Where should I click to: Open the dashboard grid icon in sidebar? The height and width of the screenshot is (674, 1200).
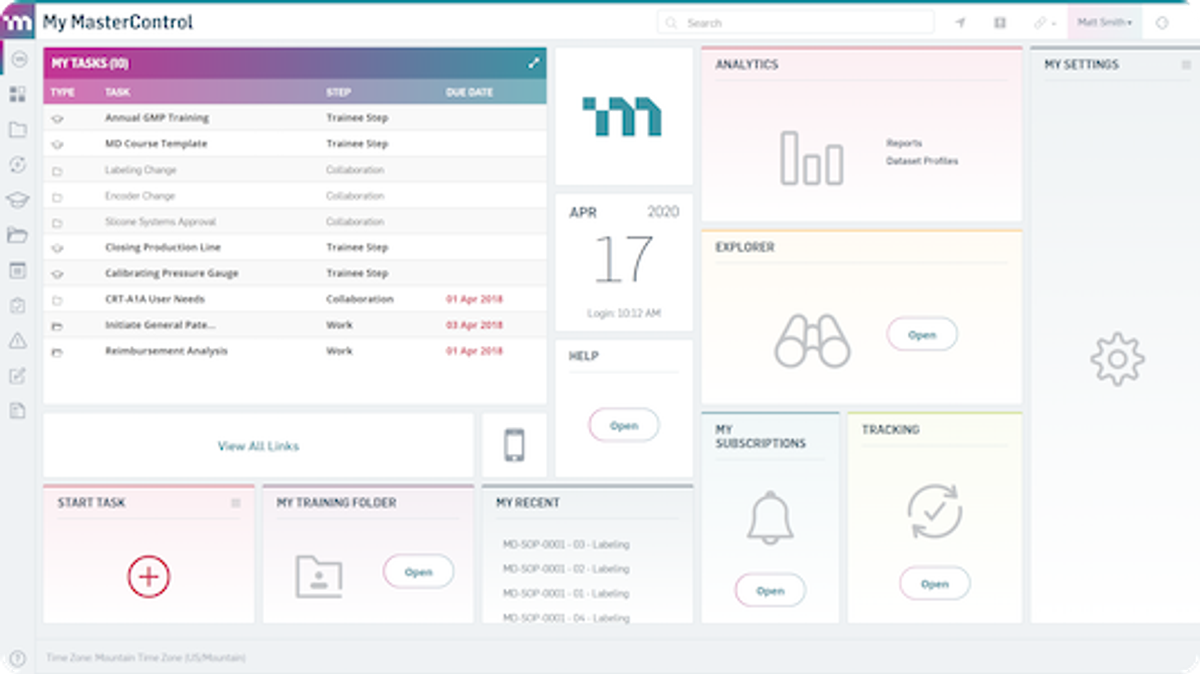point(17,95)
